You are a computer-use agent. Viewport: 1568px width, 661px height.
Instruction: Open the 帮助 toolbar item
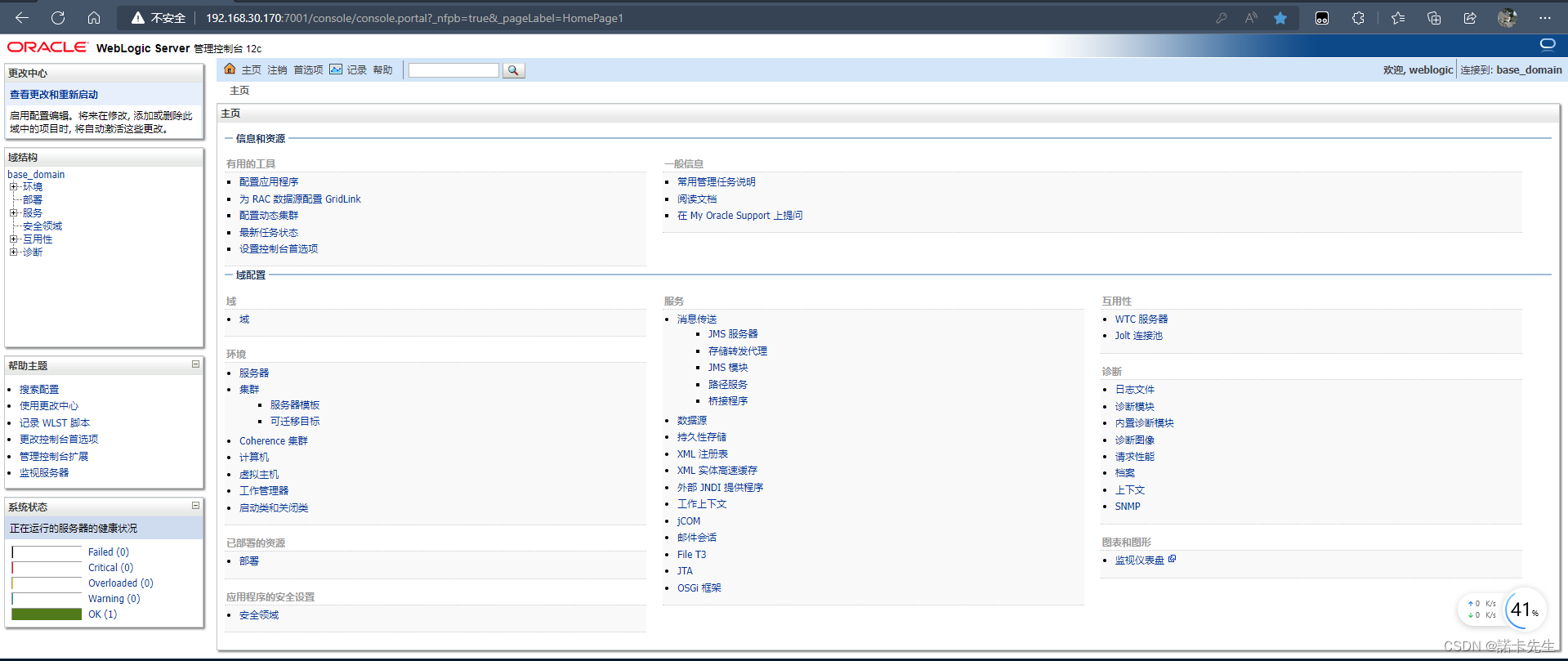[383, 70]
